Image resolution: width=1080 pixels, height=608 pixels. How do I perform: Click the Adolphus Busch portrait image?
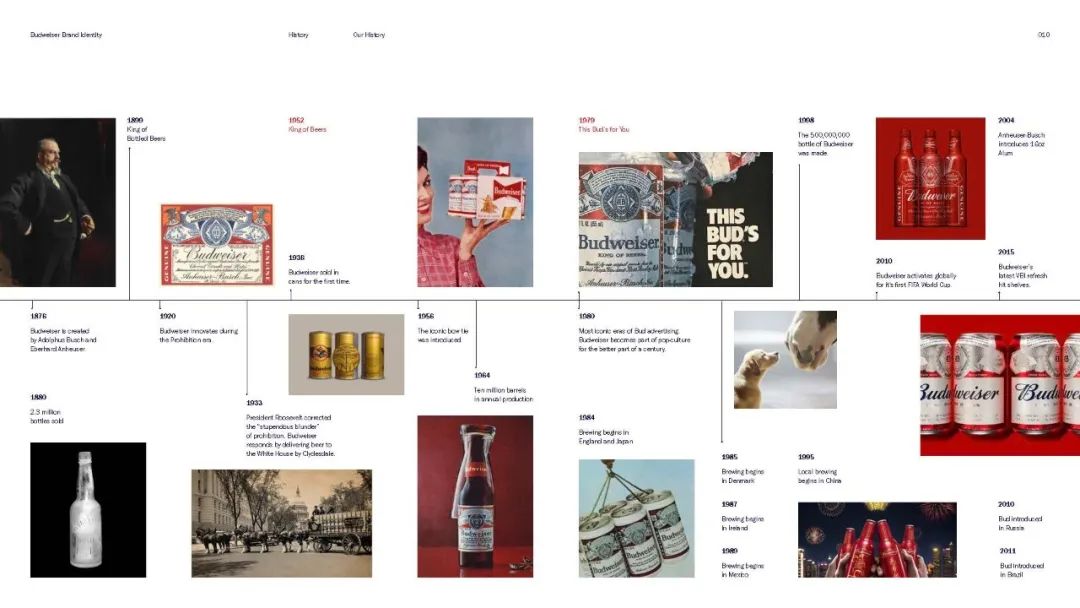click(58, 202)
